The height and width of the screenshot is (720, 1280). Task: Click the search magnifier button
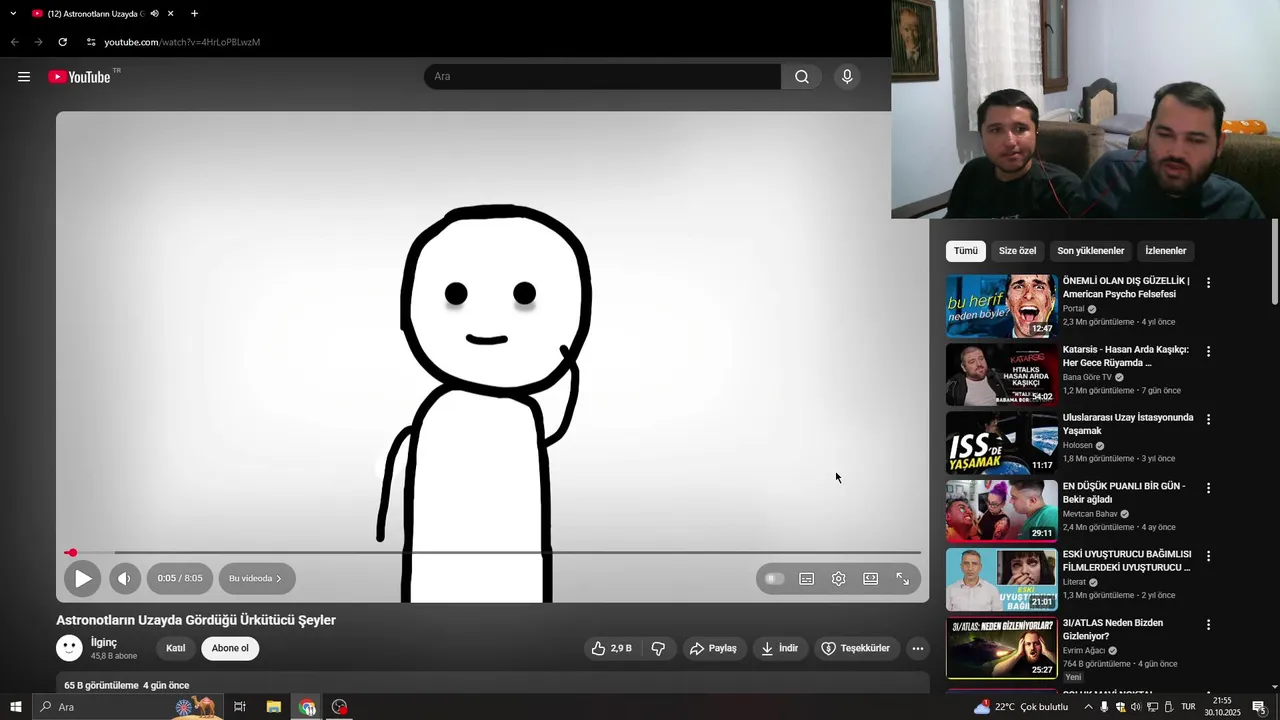pyautogui.click(x=802, y=77)
